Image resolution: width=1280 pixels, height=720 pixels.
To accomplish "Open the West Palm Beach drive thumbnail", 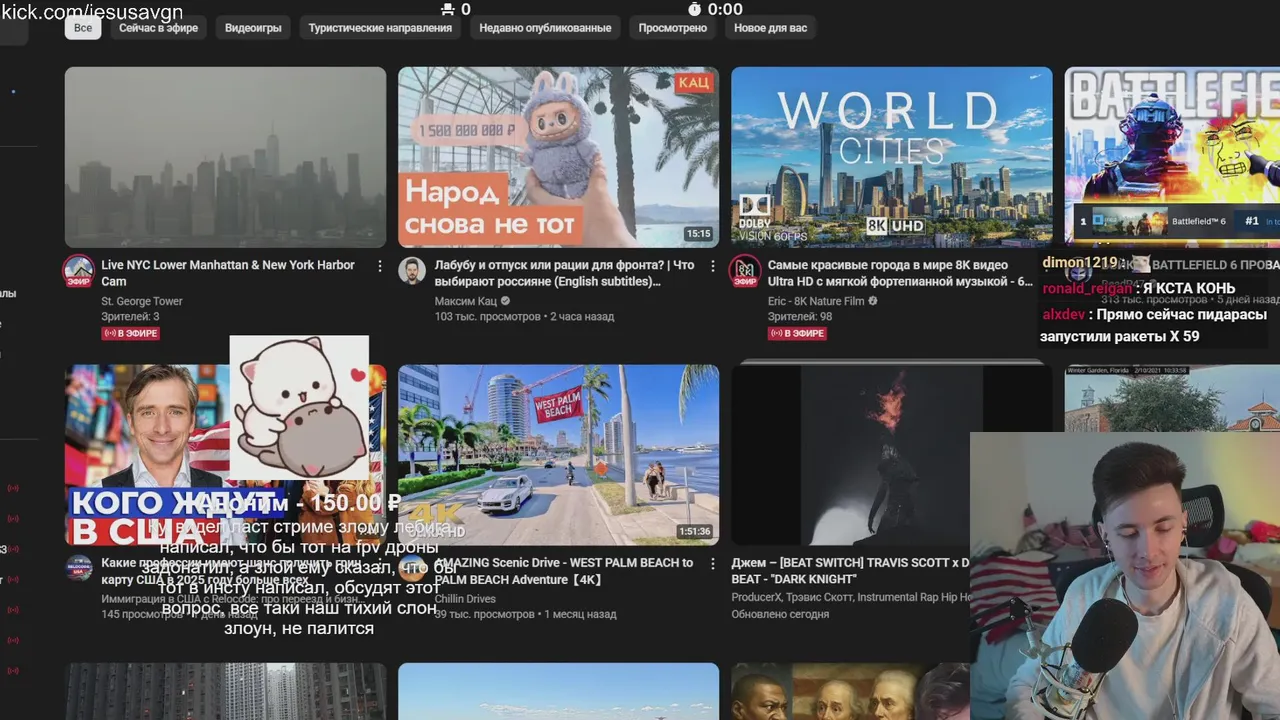I will tap(558, 455).
